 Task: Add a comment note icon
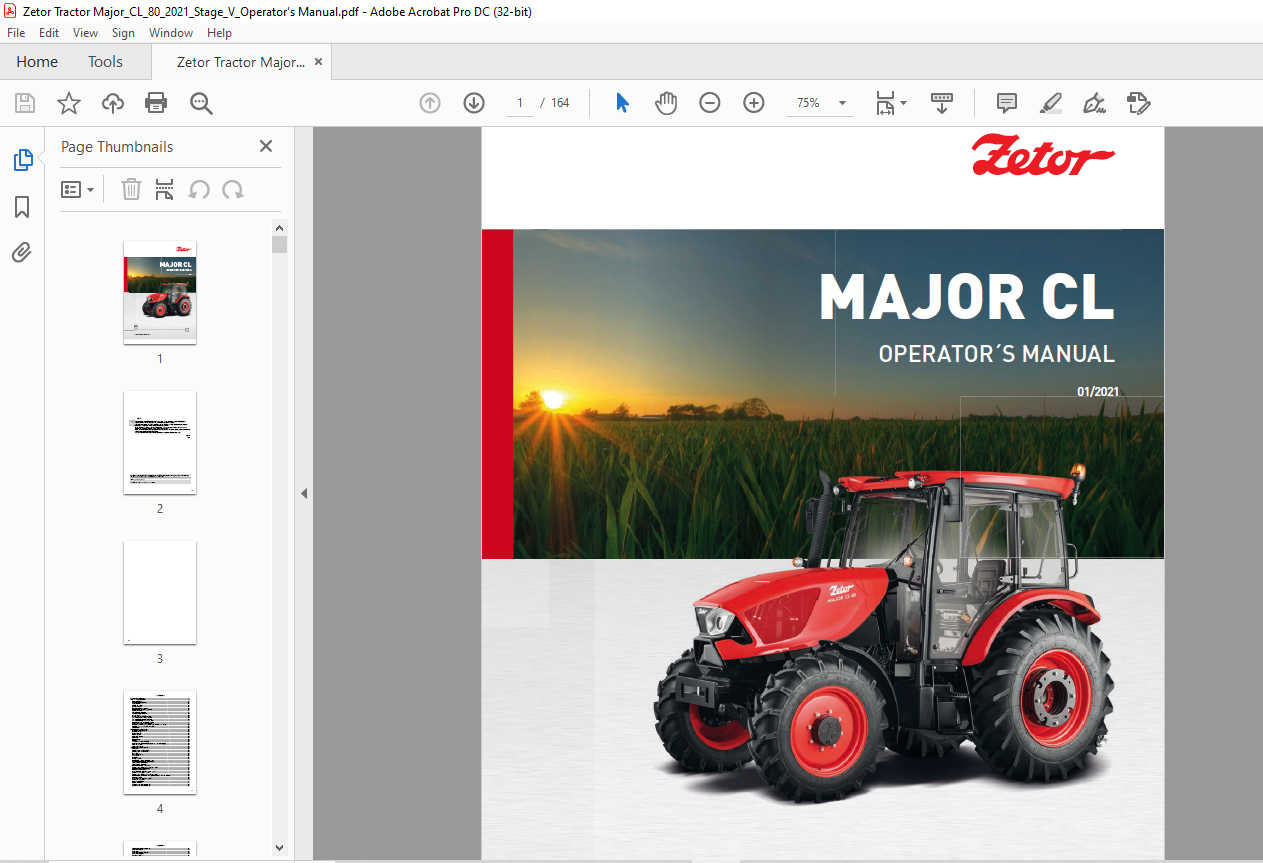(1007, 103)
